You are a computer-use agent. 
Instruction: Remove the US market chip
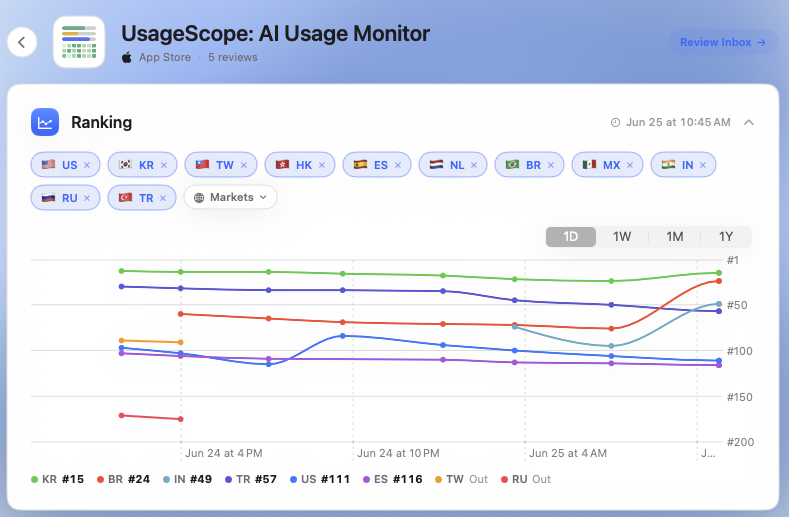[87, 165]
